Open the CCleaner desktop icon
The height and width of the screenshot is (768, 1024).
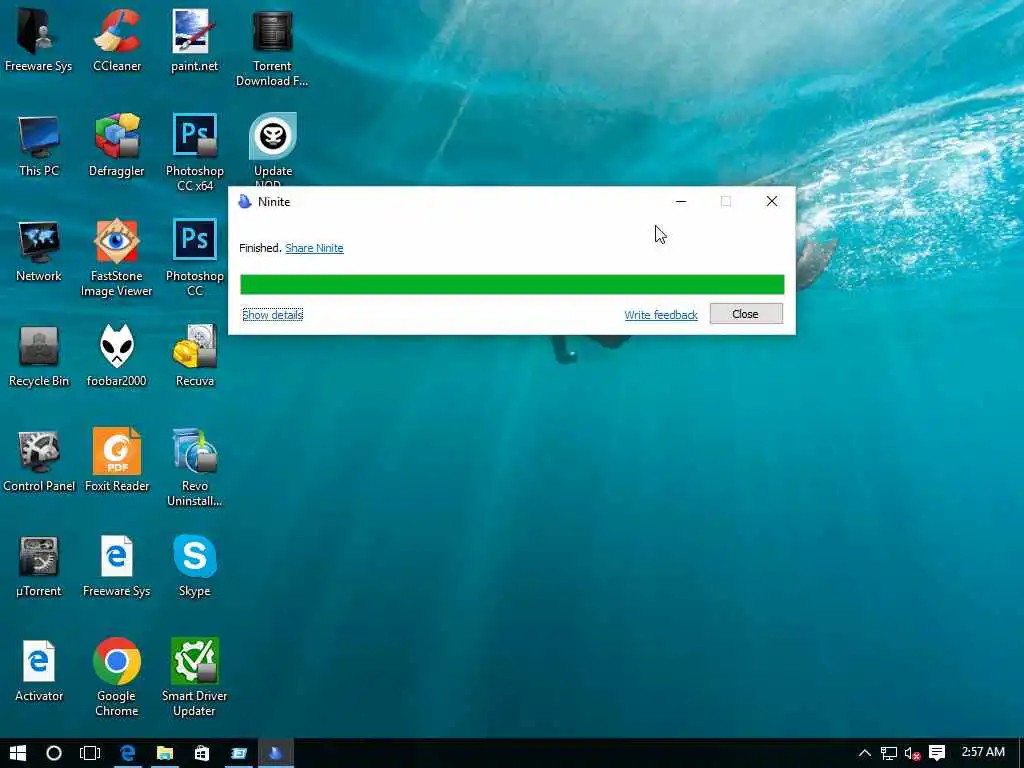coord(117,40)
